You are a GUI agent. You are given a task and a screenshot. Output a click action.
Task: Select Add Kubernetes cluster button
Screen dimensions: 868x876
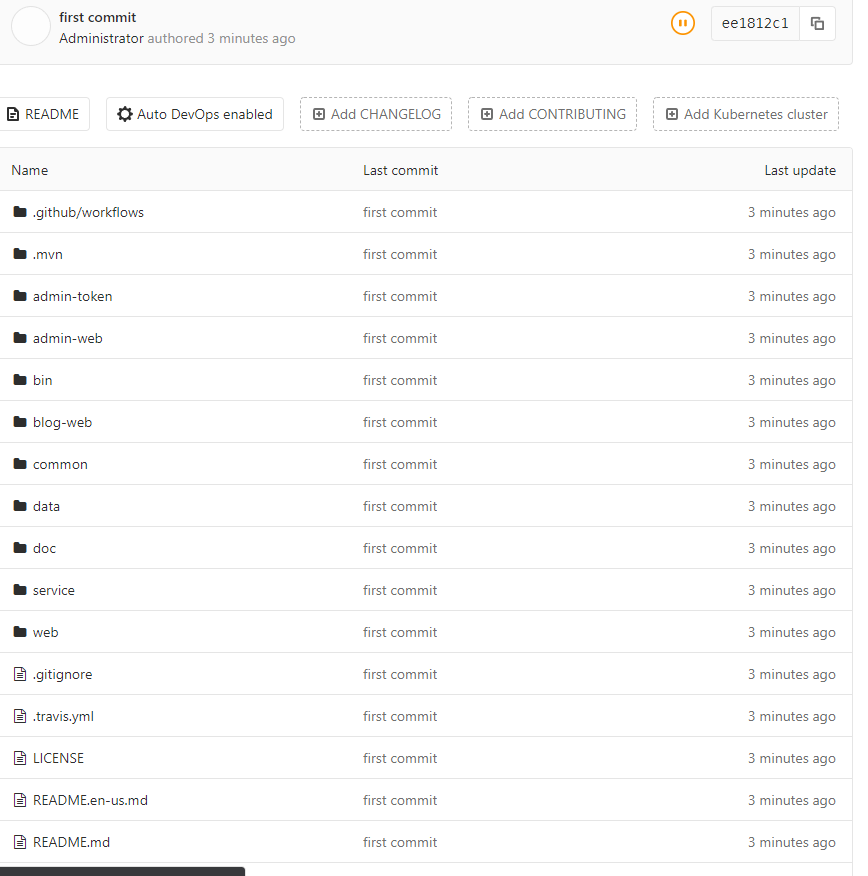745,114
